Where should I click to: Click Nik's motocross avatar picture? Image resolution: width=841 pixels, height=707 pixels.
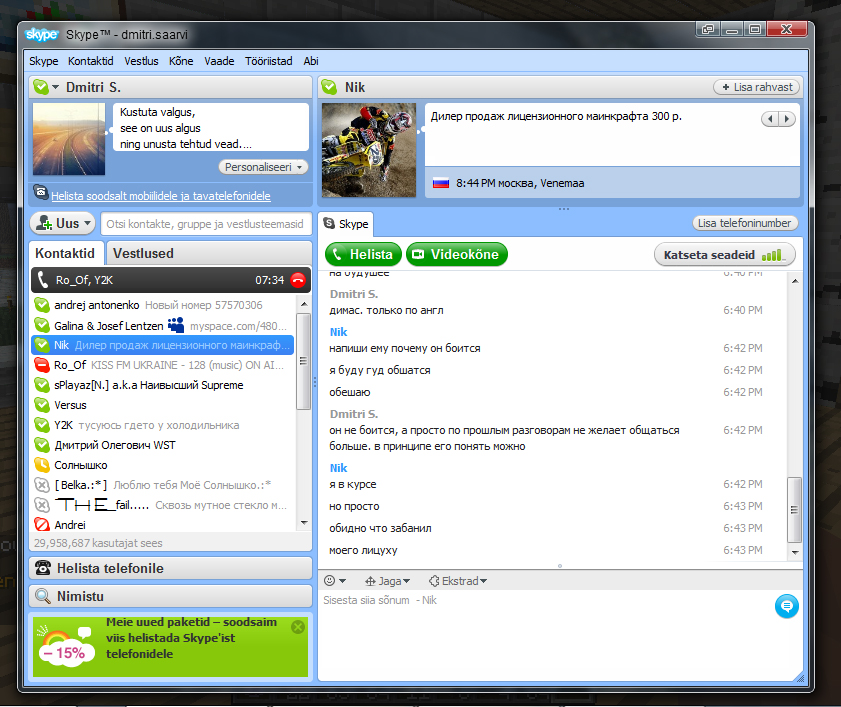coord(369,150)
